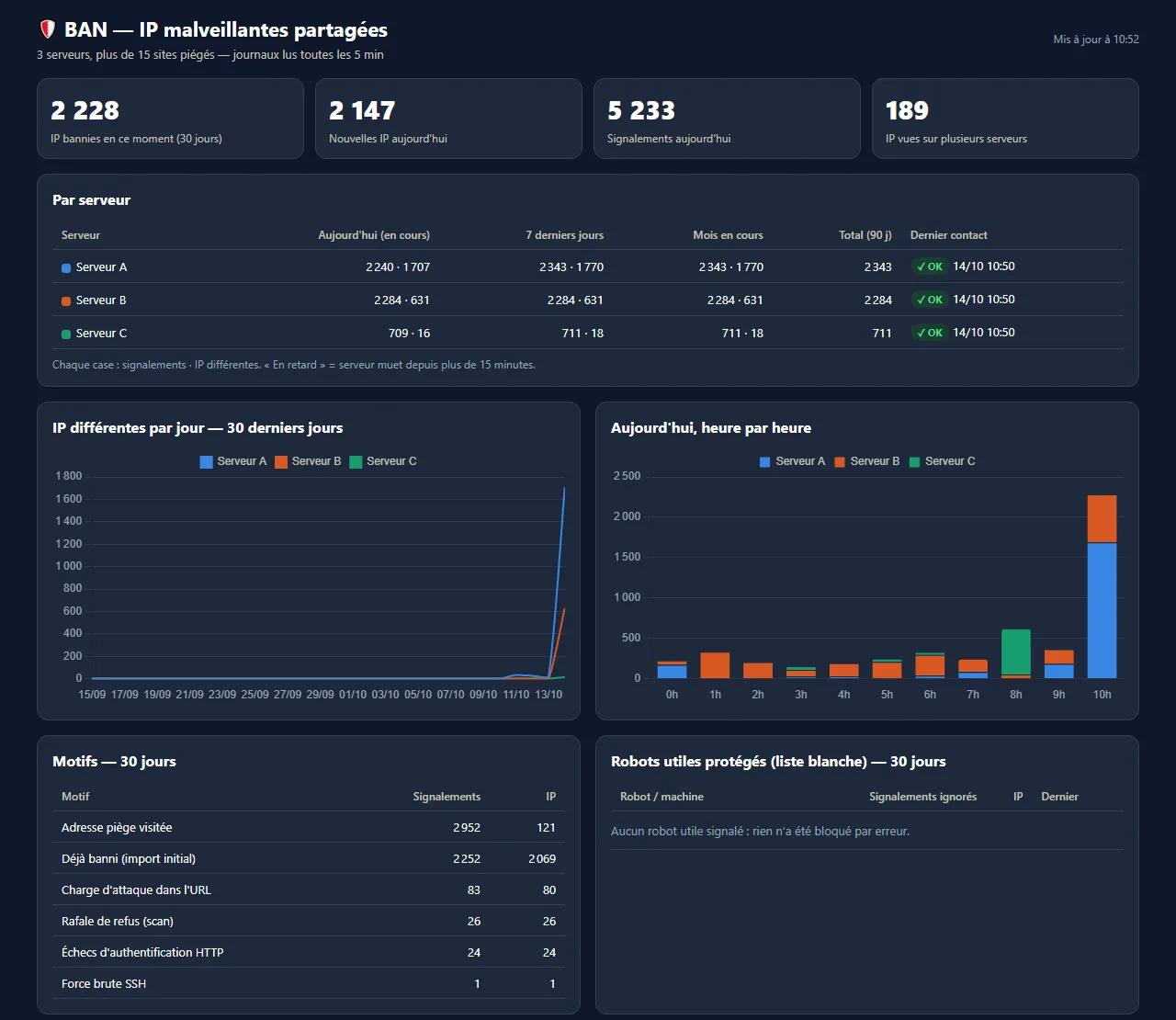Click the 'Motif' column header
The width and height of the screenshot is (1176, 1020).
pyautogui.click(x=75, y=797)
